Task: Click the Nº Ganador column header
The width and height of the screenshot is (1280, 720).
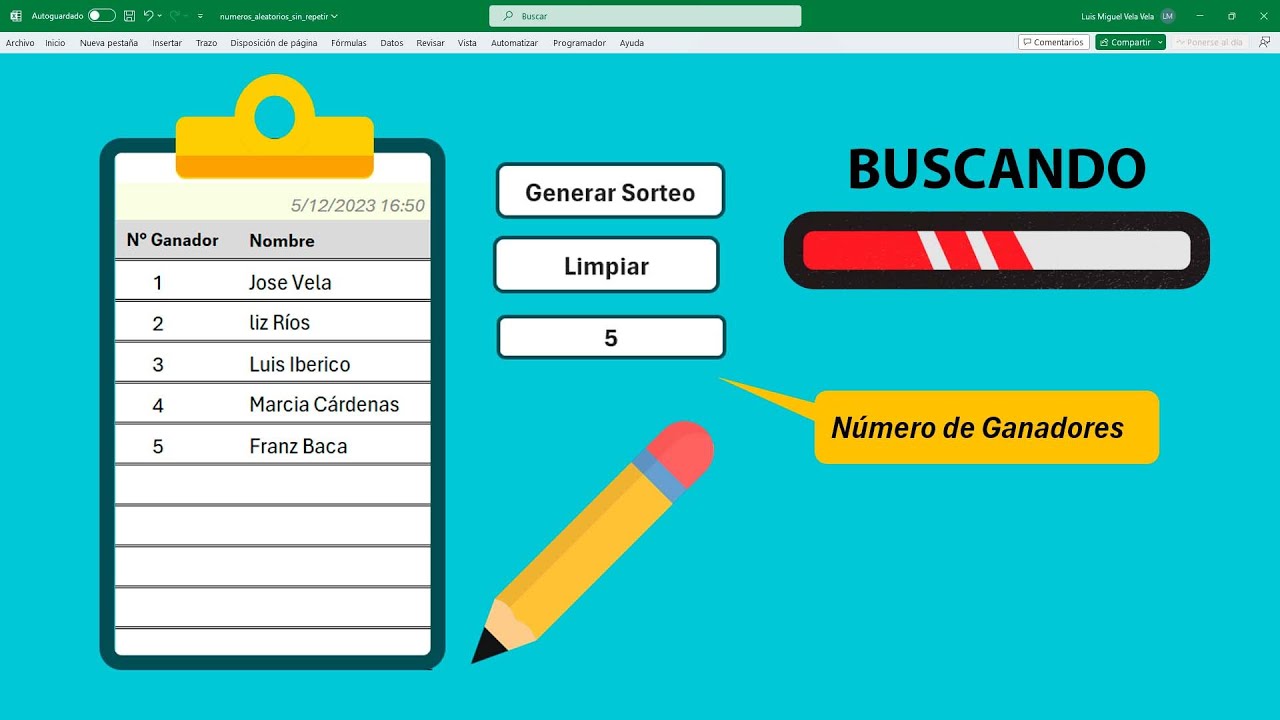Action: pyautogui.click(x=172, y=240)
